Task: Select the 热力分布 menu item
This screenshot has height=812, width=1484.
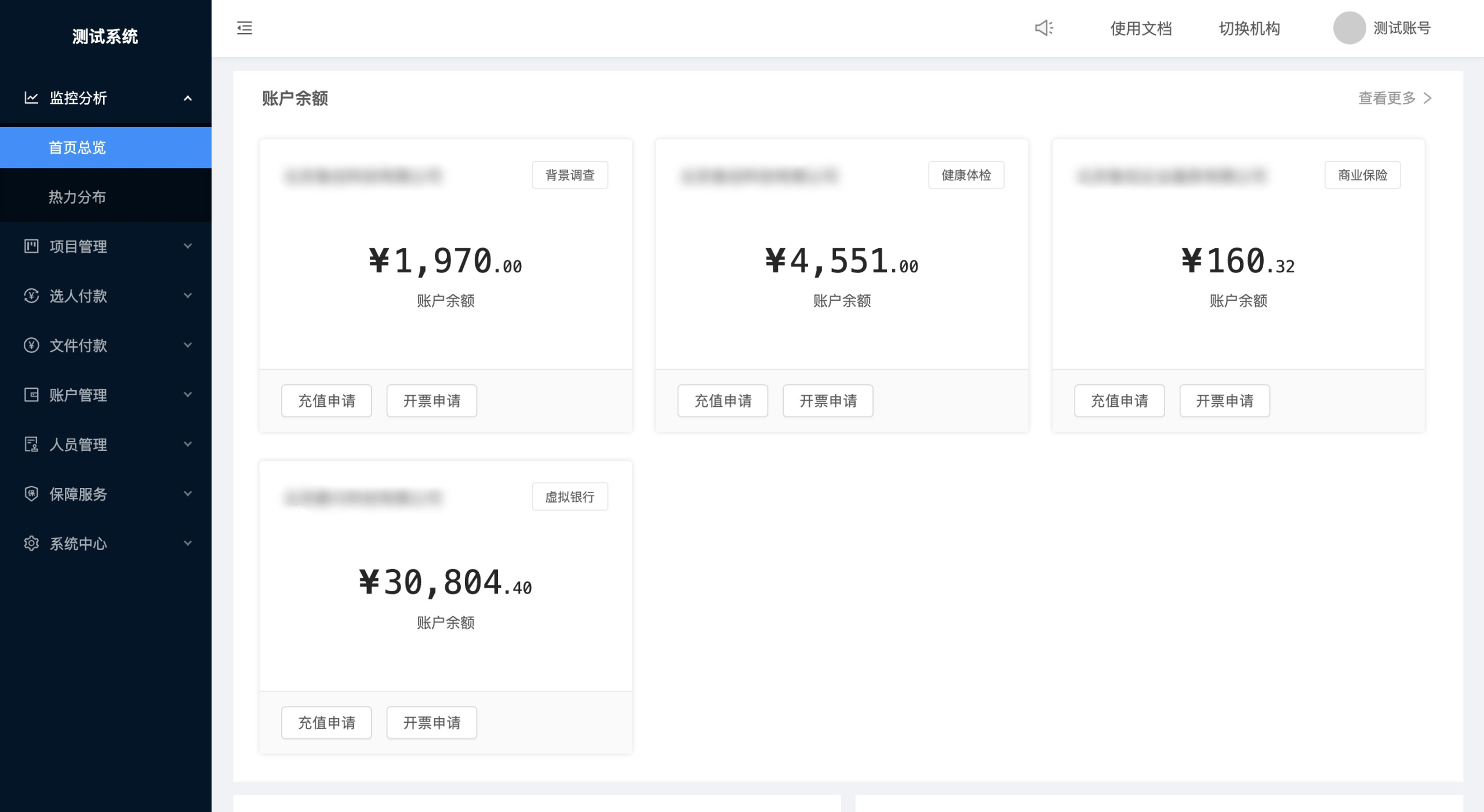Action: pyautogui.click(x=106, y=197)
